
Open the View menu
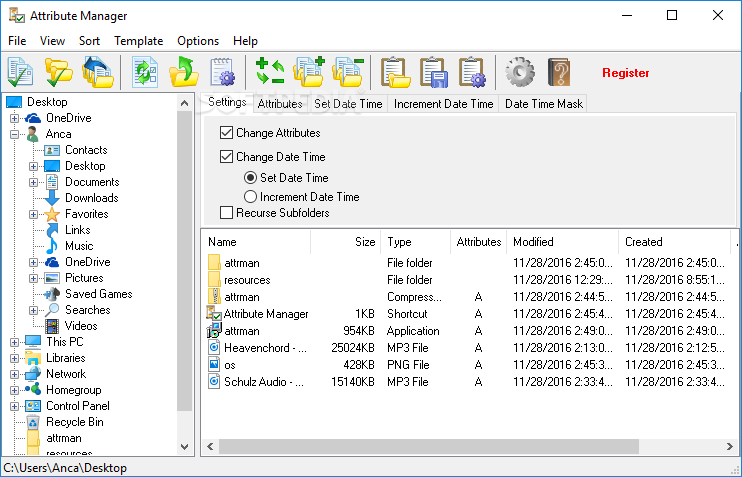(52, 41)
